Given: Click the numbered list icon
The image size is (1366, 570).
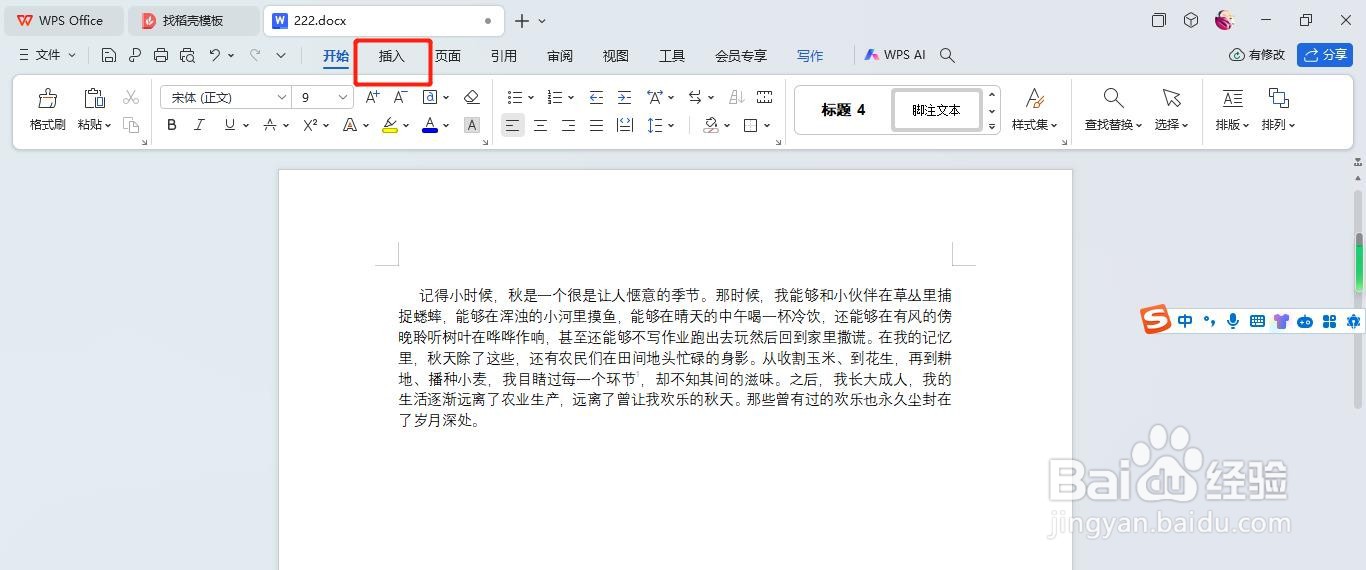Looking at the screenshot, I should (x=555, y=97).
